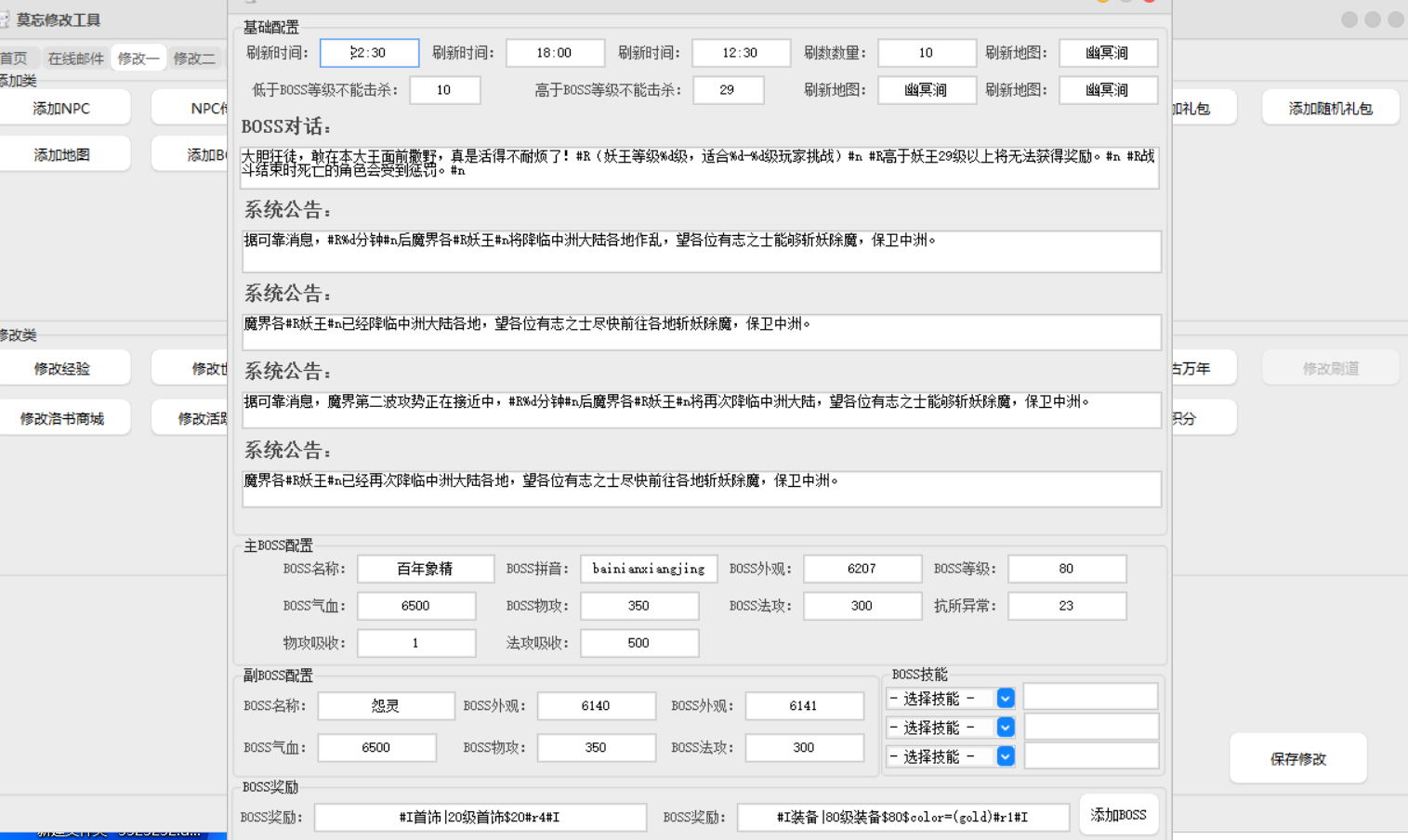Click the BOSS名称 field containing 百年象精
This screenshot has height=840, width=1408.
426,568
